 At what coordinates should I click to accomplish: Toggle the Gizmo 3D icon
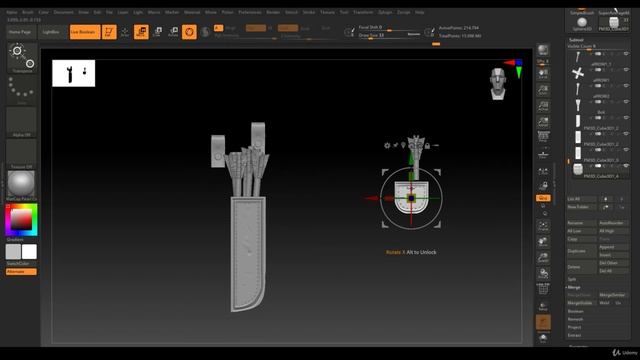[189, 32]
